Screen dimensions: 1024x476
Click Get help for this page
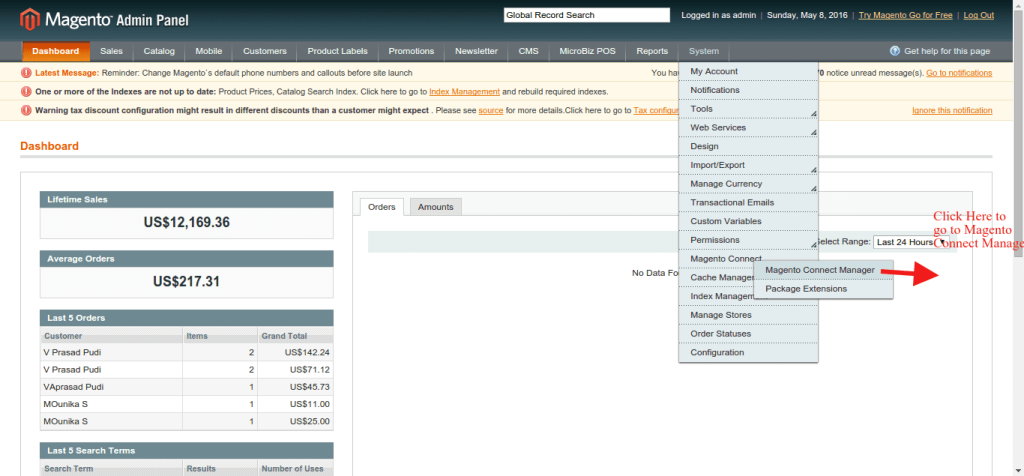(947, 51)
